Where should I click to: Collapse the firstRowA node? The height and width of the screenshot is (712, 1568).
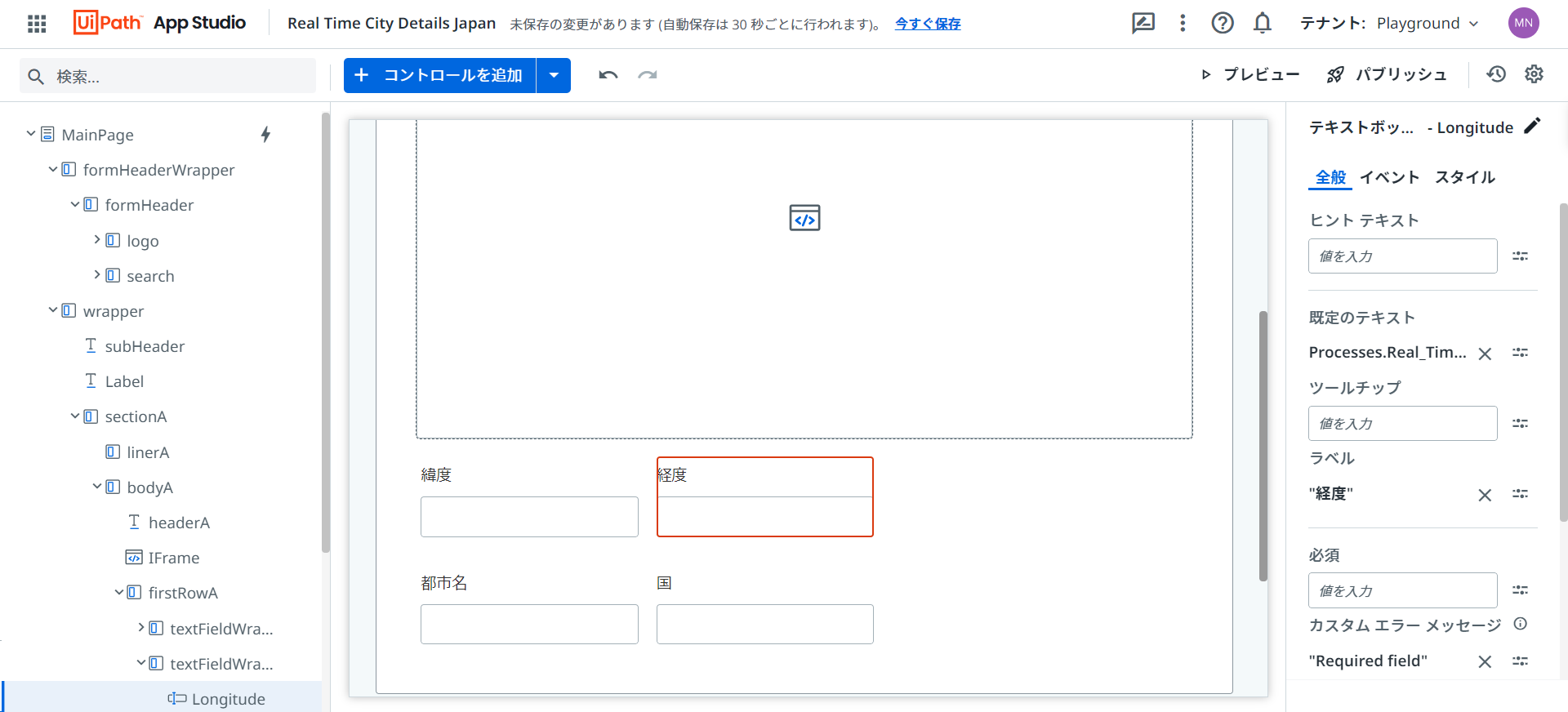click(x=118, y=592)
